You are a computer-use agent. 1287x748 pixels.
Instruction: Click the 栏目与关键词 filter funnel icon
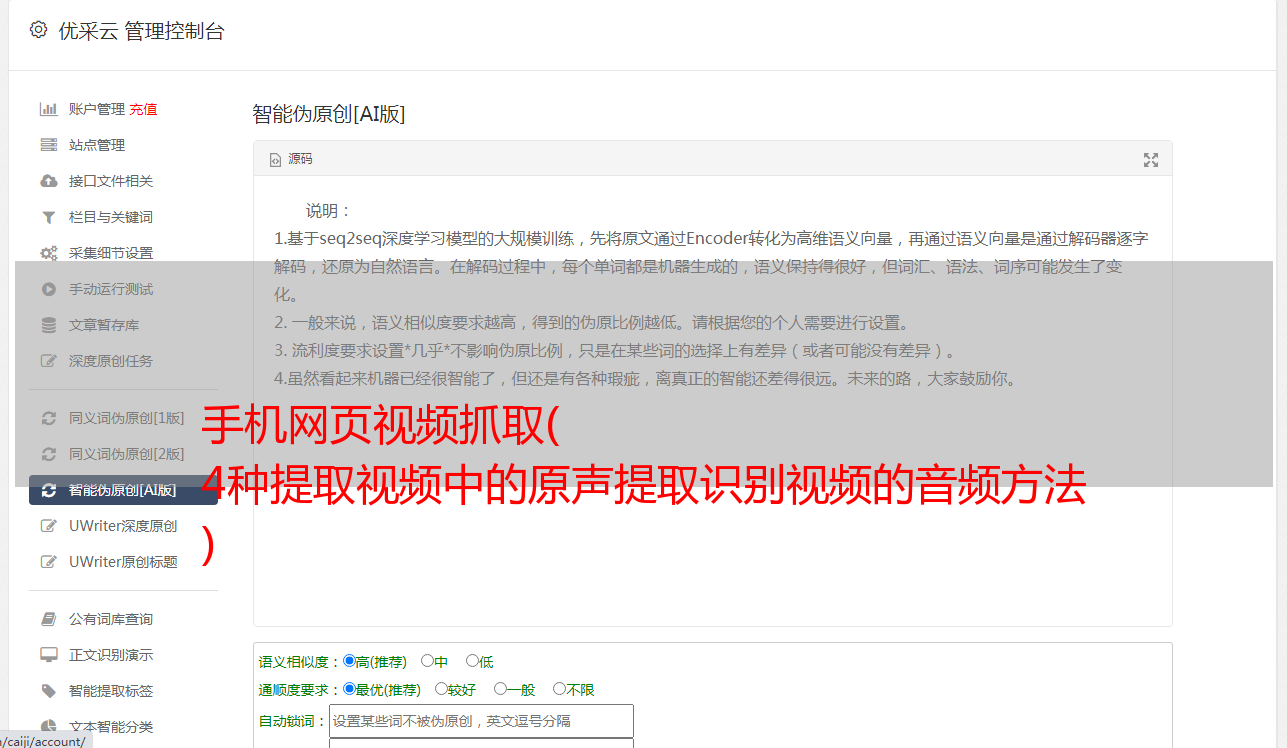(48, 217)
